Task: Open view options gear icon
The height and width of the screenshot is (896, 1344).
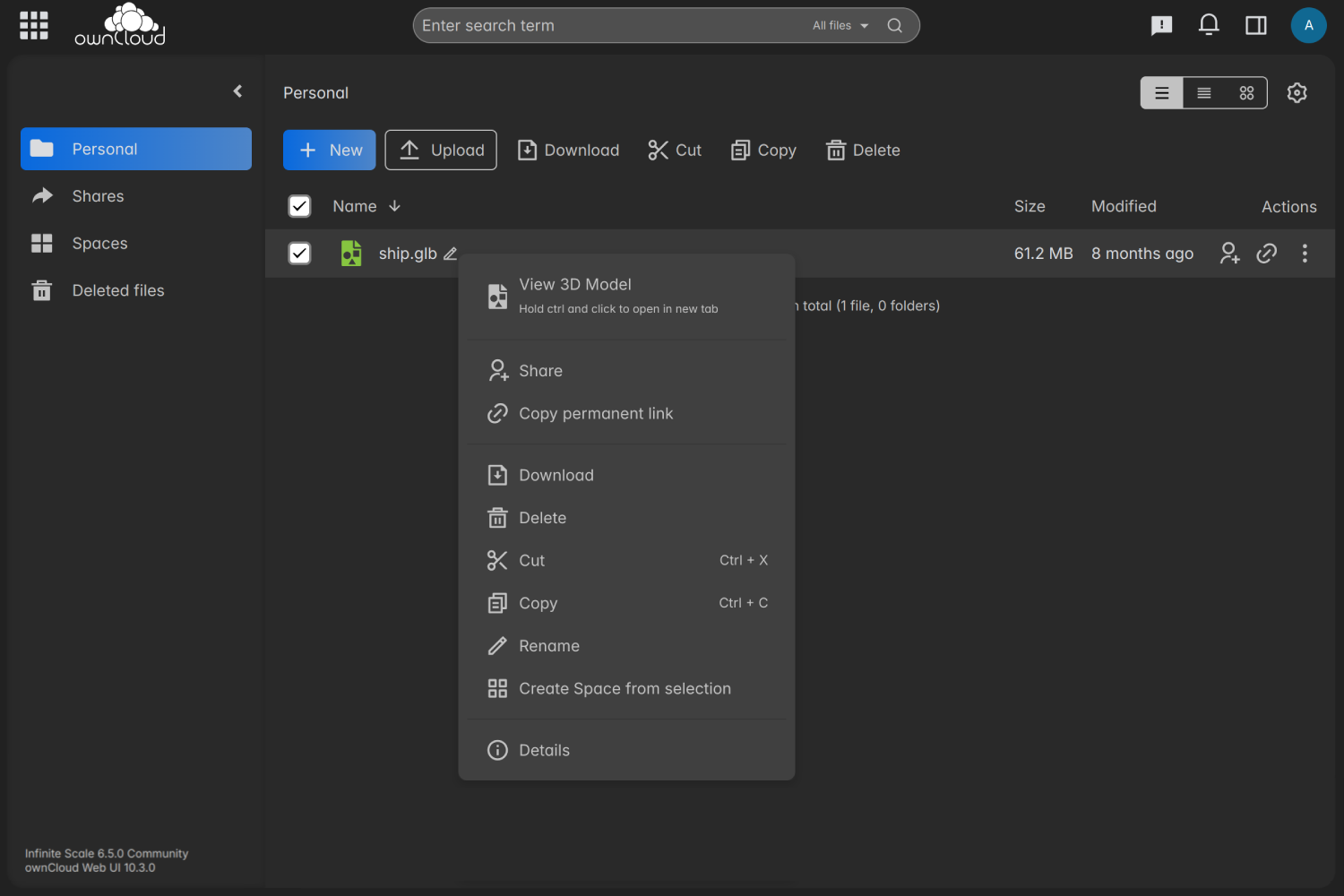Action: (x=1297, y=92)
